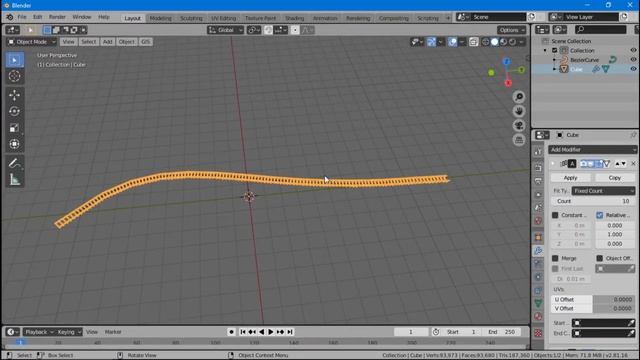Screen dimensions: 640x360
Task: Jump to the end frame button
Action: point(290,332)
